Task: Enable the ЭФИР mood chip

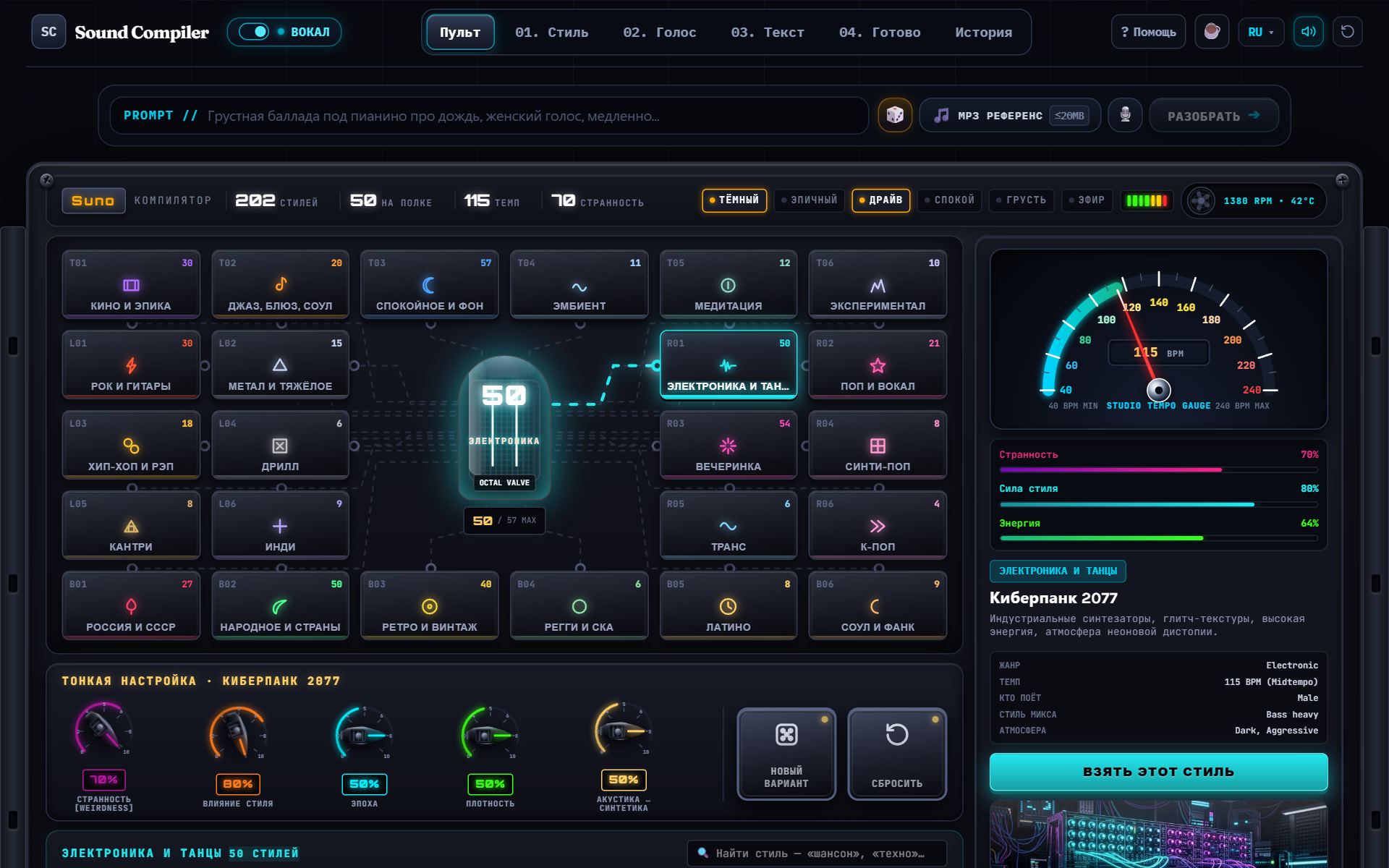Action: point(1087,200)
